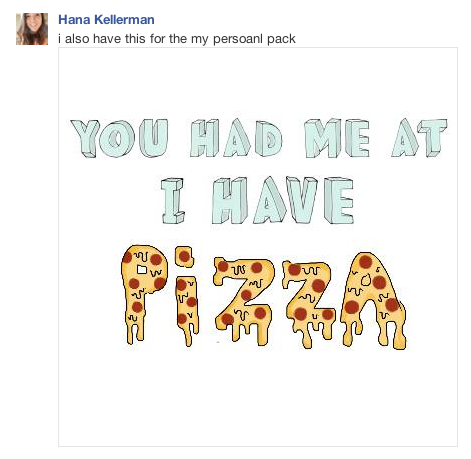This screenshot has width=471, height=459.
Task: Click the standalone letter I on second line
Action: coord(172,201)
